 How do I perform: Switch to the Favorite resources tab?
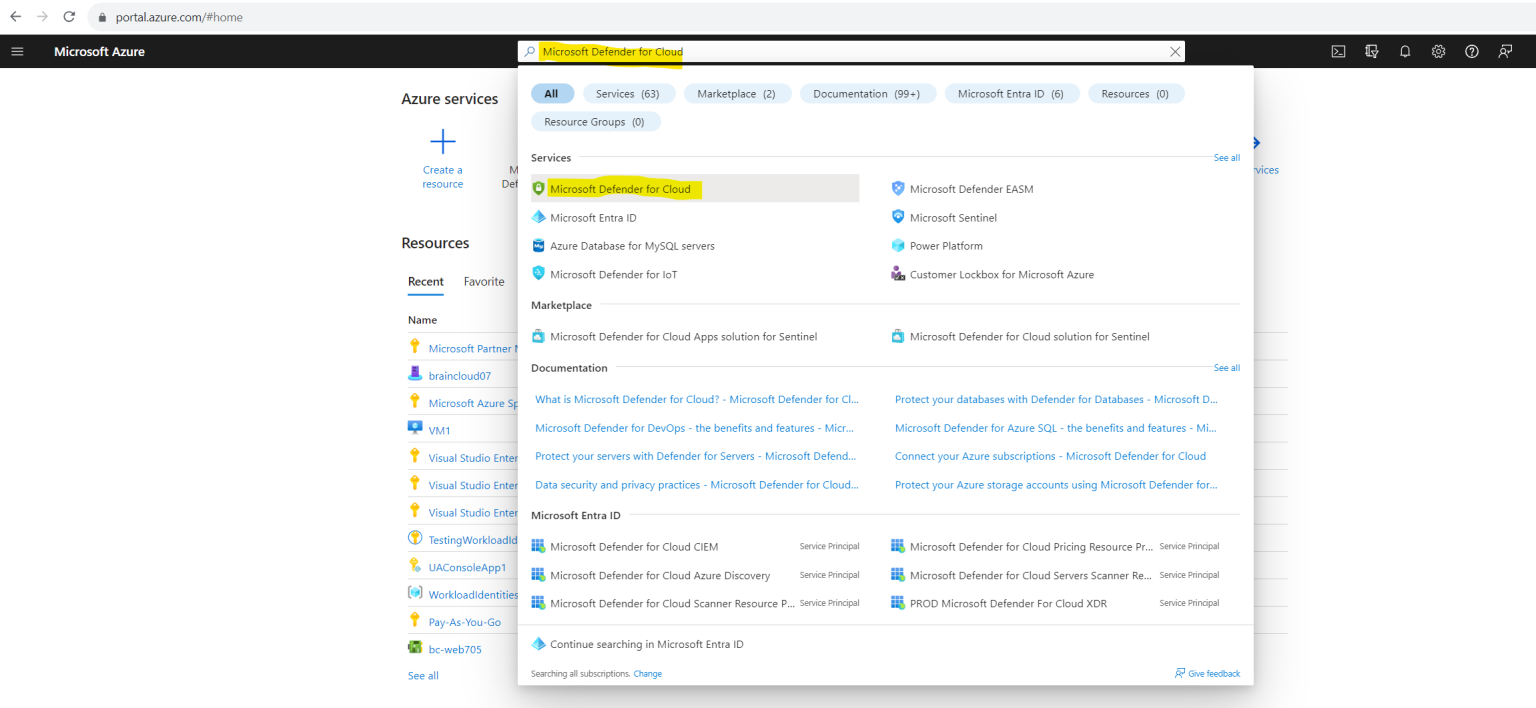pyautogui.click(x=484, y=282)
